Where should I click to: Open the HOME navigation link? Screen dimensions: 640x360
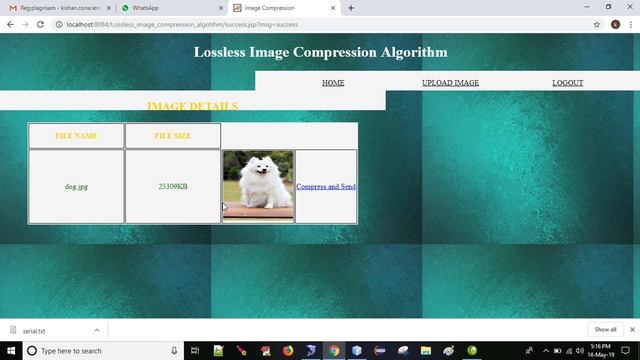click(x=333, y=83)
